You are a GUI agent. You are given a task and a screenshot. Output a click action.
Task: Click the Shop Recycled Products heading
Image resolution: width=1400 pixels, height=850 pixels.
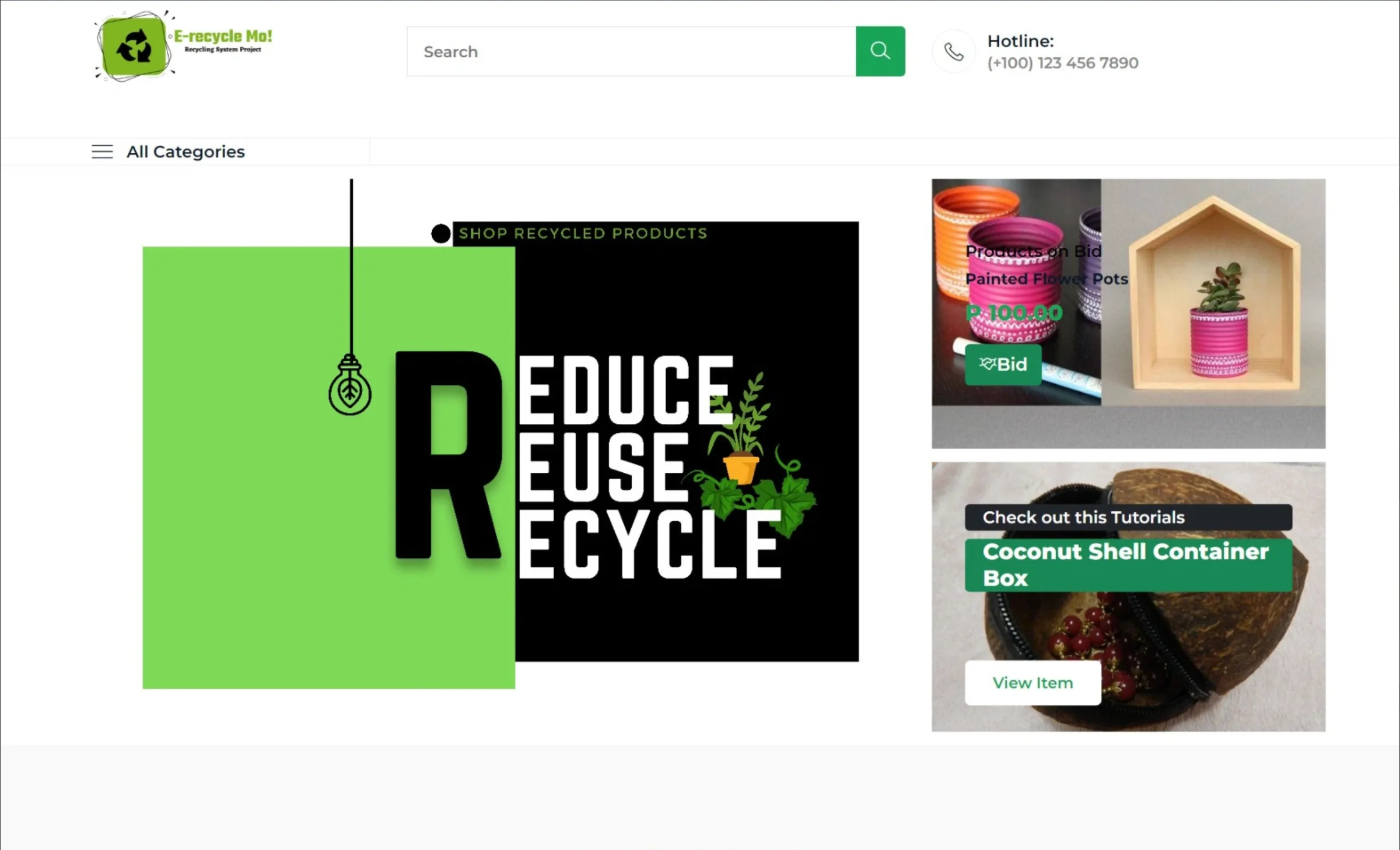583,233
